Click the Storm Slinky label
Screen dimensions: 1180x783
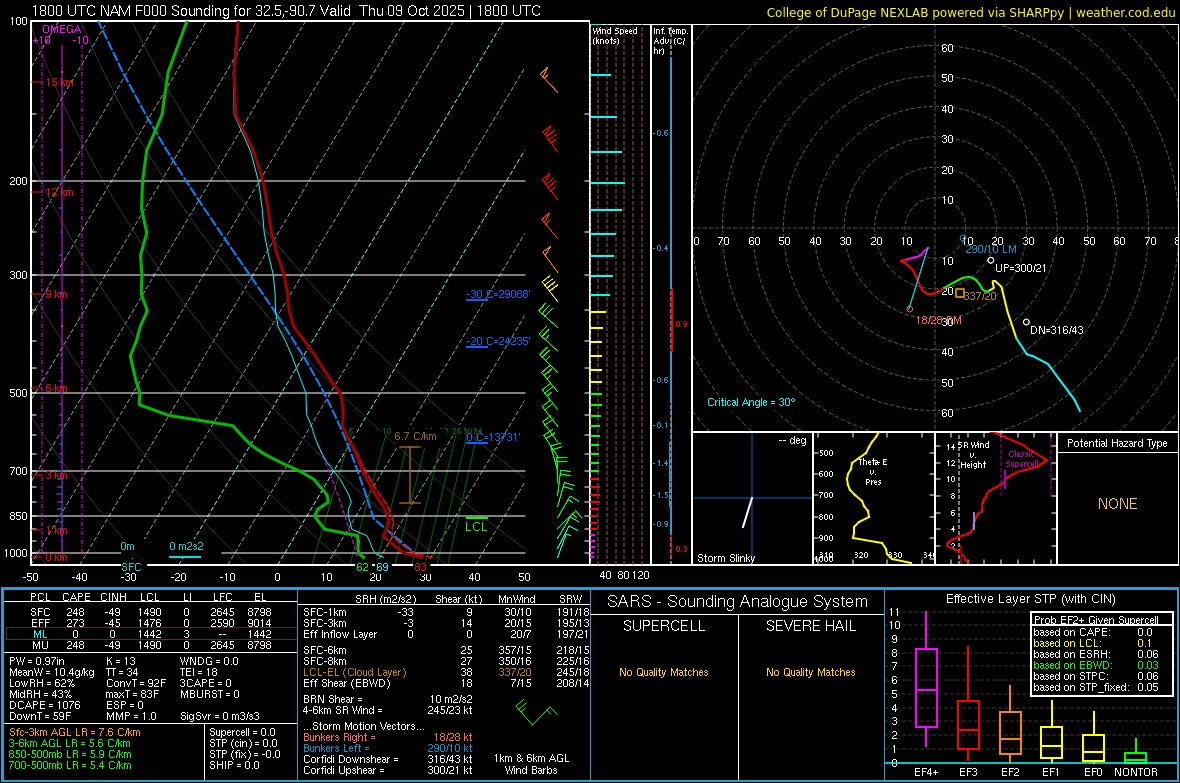click(726, 558)
